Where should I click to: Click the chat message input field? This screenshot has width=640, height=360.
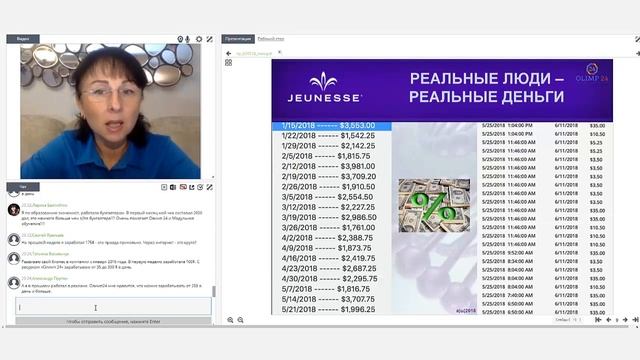(x=113, y=306)
